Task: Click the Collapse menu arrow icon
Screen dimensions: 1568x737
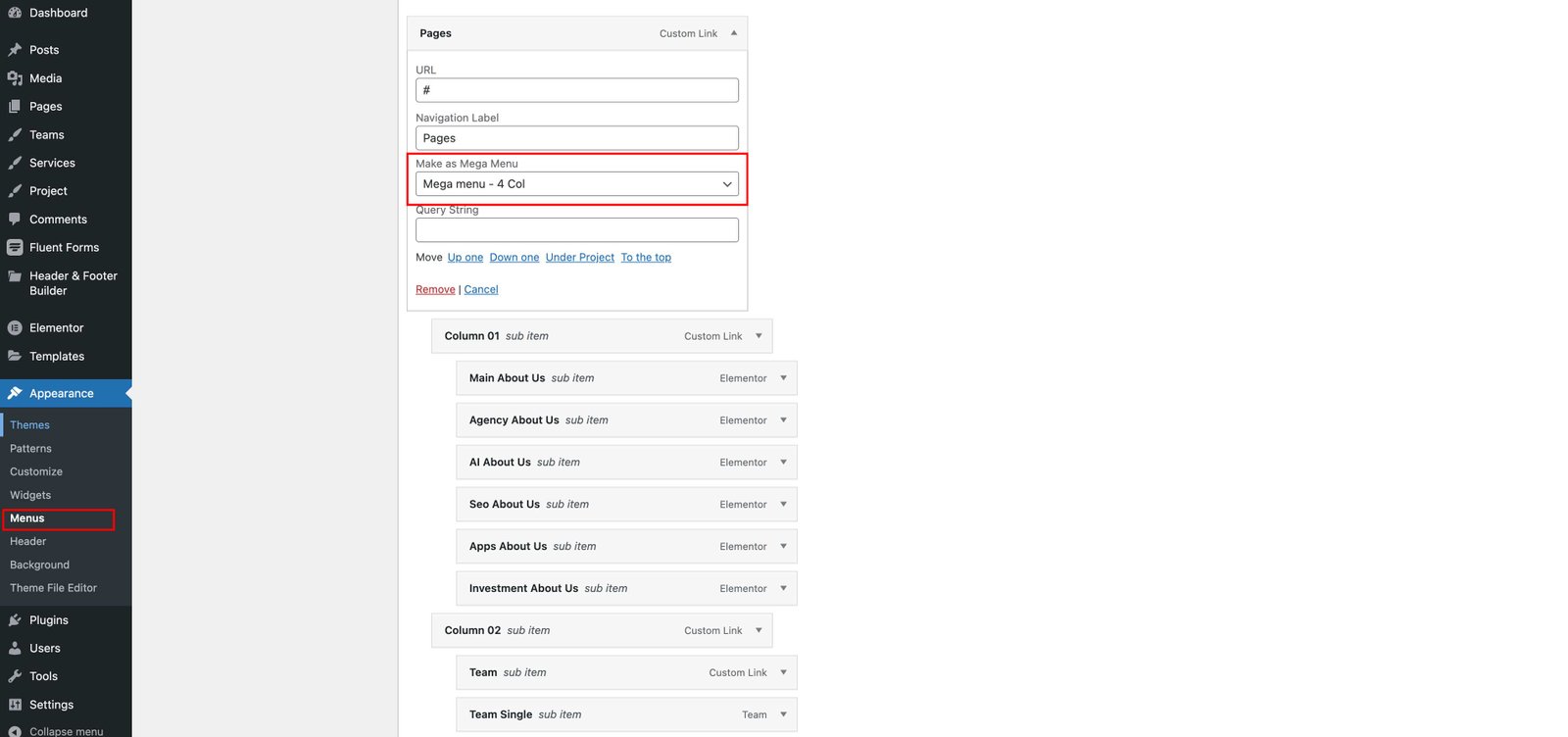Action: click(x=15, y=731)
